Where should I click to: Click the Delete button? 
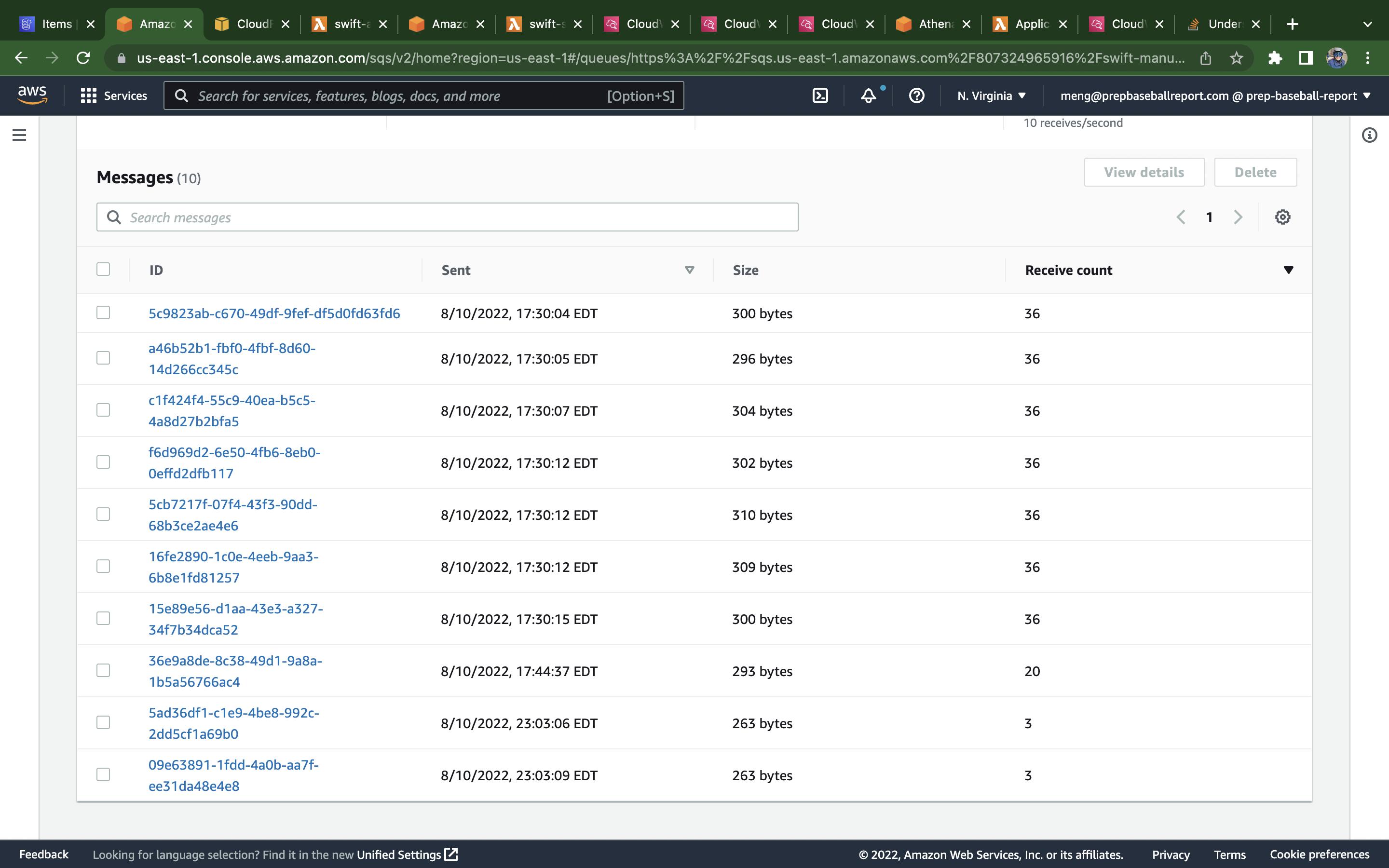(1255, 172)
